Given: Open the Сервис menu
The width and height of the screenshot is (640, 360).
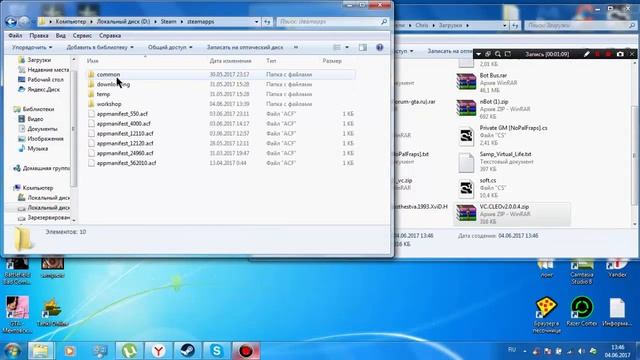Looking at the screenshot, I should click(x=82, y=36).
